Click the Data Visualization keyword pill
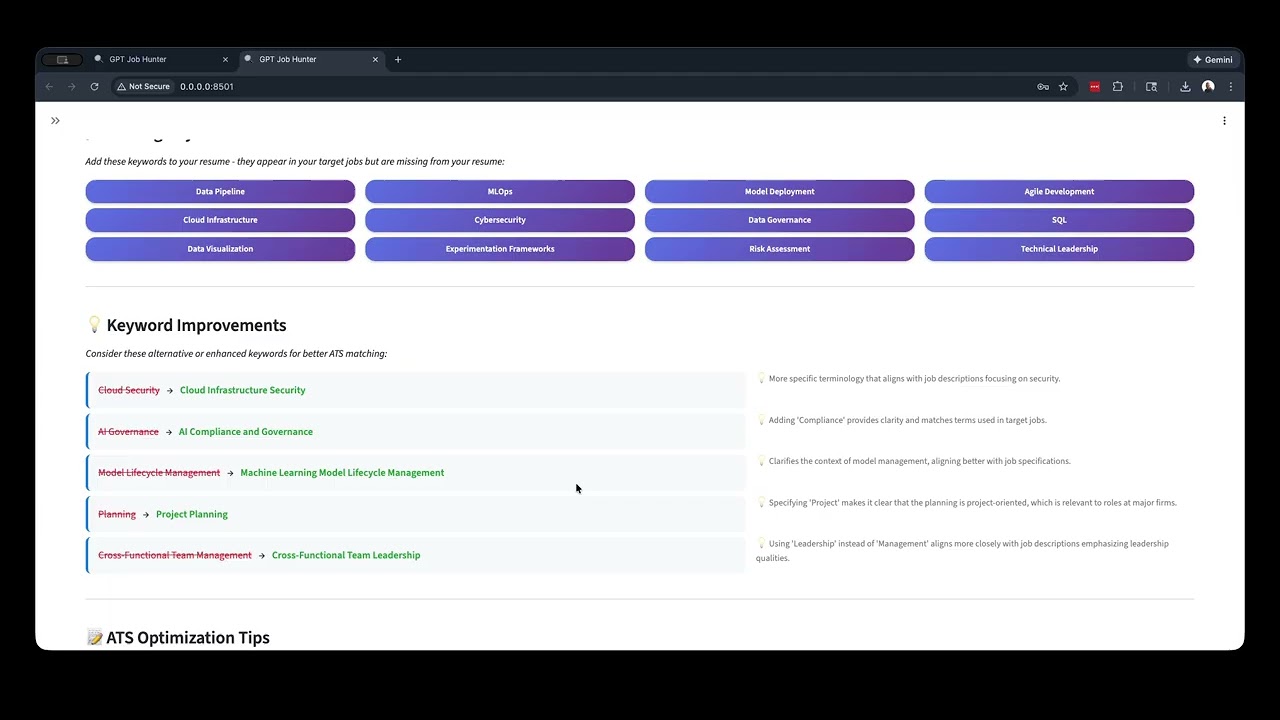Image resolution: width=1280 pixels, height=720 pixels. pyautogui.click(x=220, y=249)
